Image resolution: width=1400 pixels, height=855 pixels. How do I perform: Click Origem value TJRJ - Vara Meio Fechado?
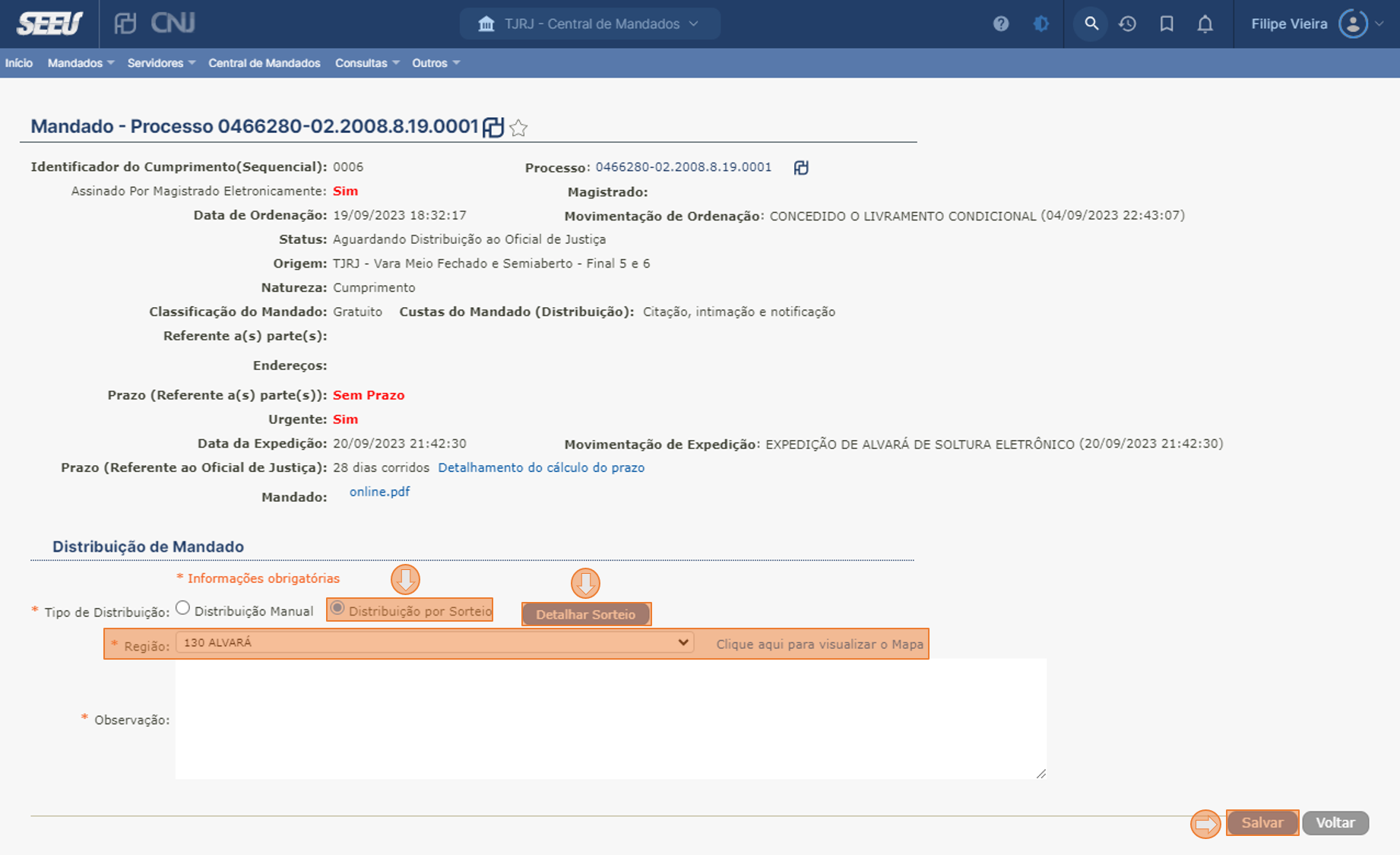click(491, 264)
